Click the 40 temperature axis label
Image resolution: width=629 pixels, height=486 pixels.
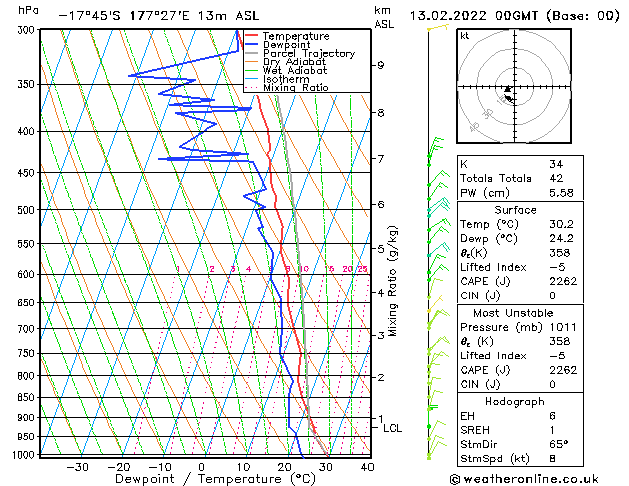[x=368, y=467]
